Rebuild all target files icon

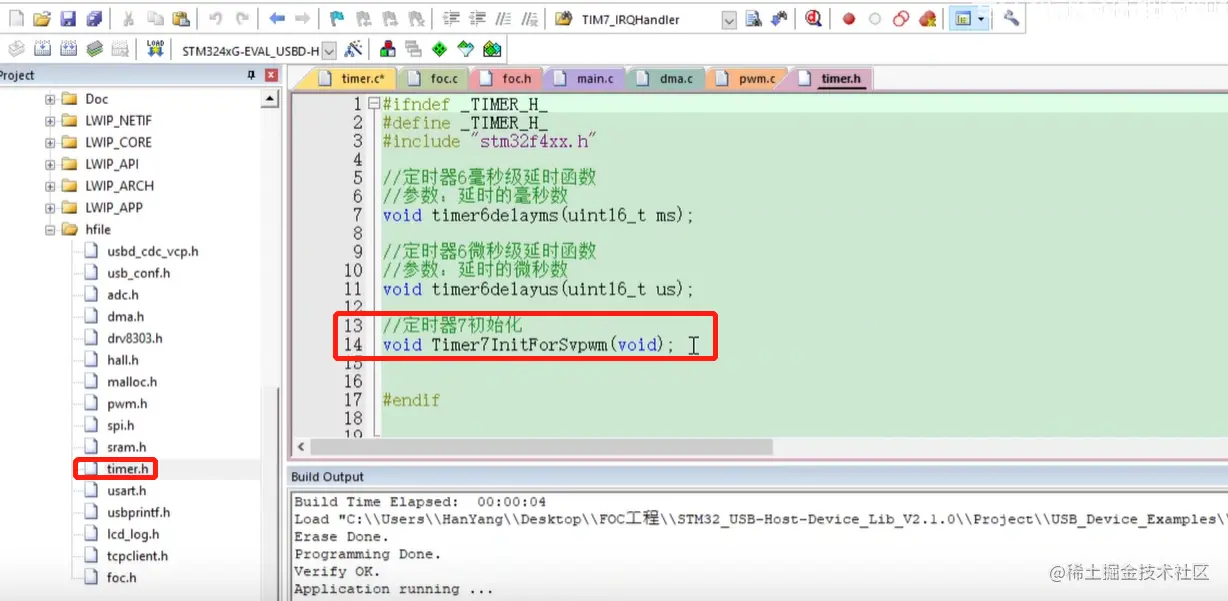tap(68, 49)
